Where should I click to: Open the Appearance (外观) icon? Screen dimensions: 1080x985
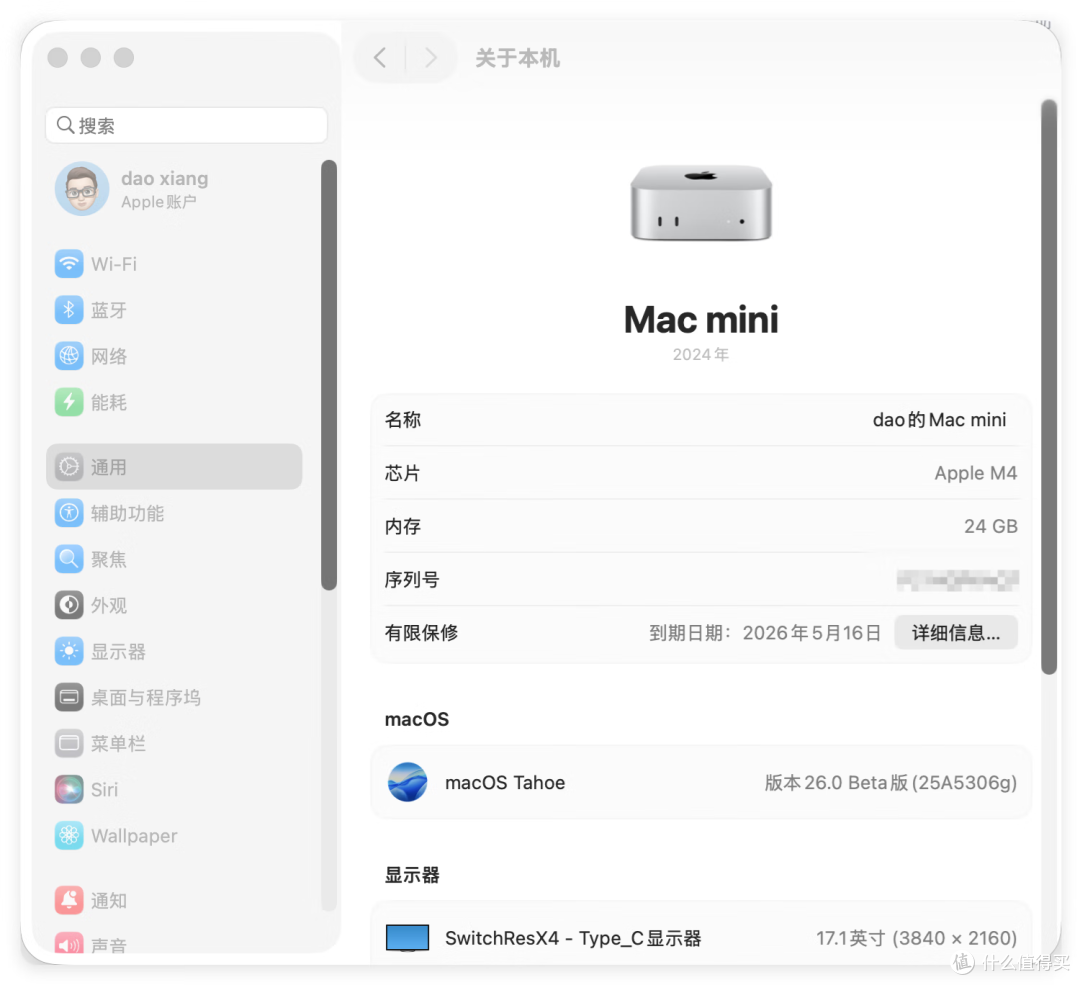[69, 605]
